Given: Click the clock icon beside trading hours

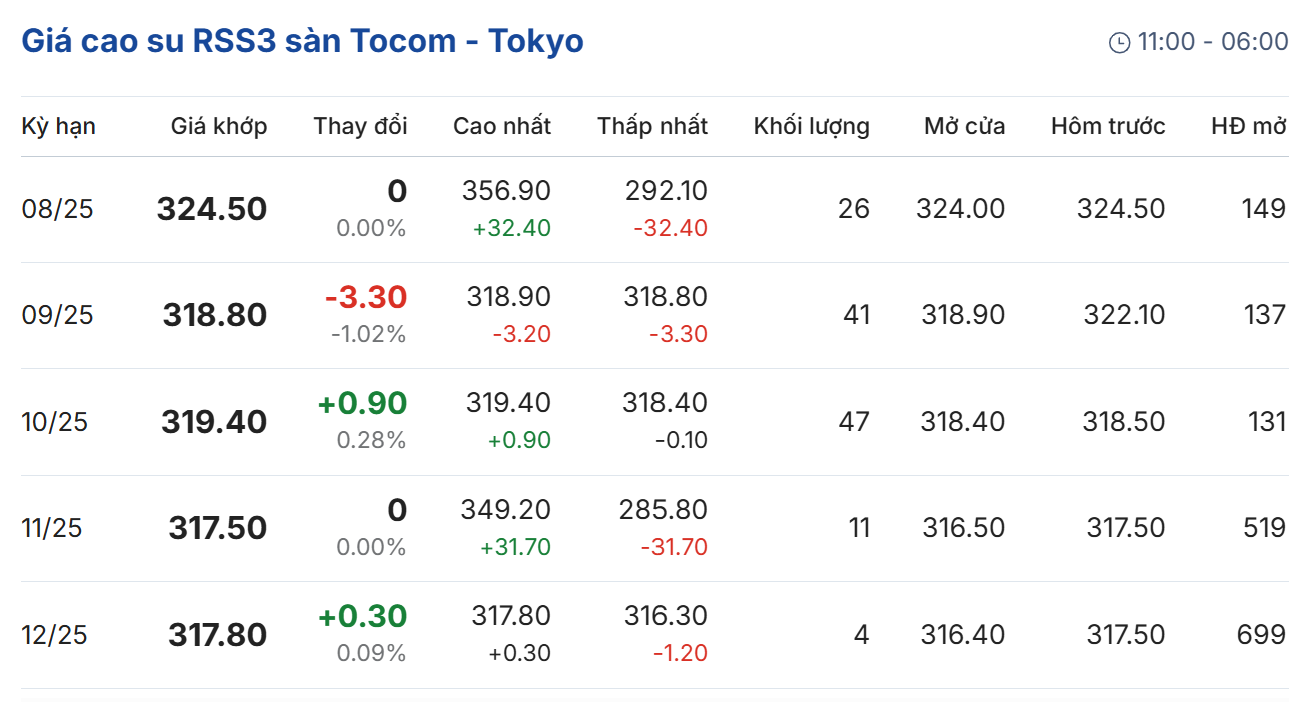Looking at the screenshot, I should 1119,42.
